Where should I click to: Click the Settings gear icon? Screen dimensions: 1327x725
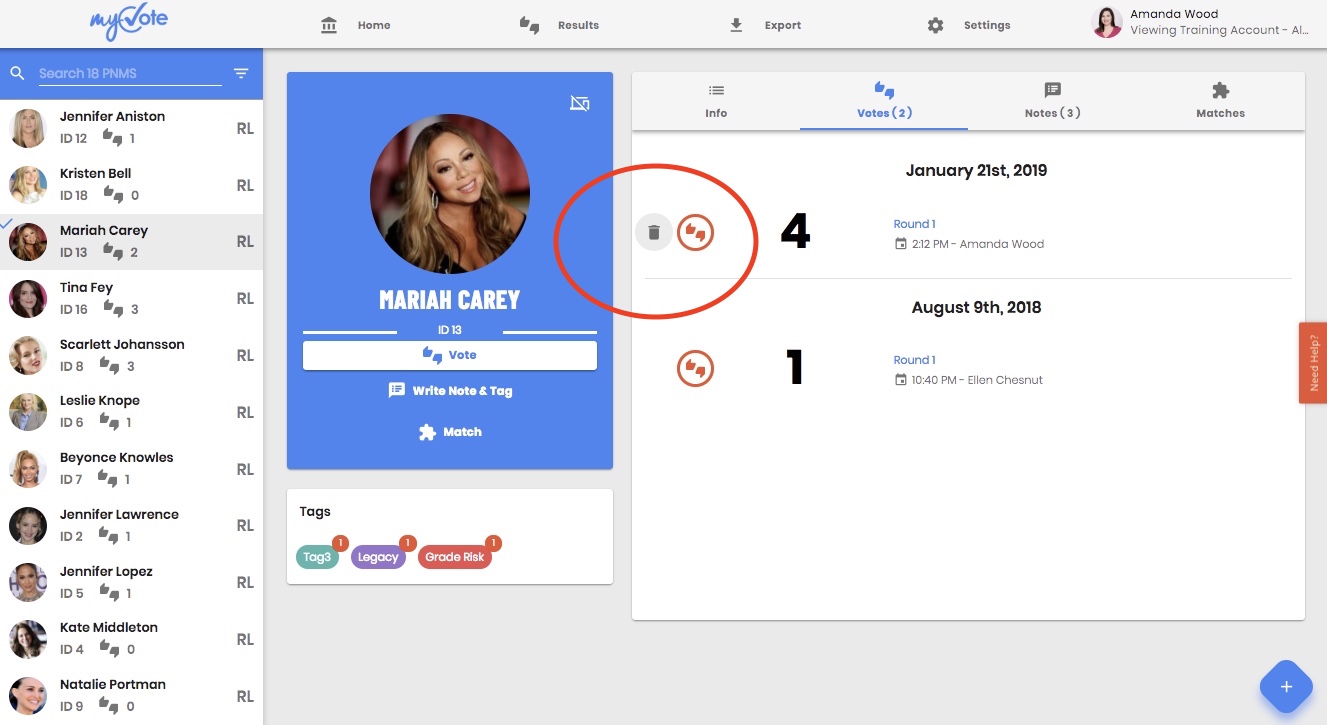click(x=935, y=25)
